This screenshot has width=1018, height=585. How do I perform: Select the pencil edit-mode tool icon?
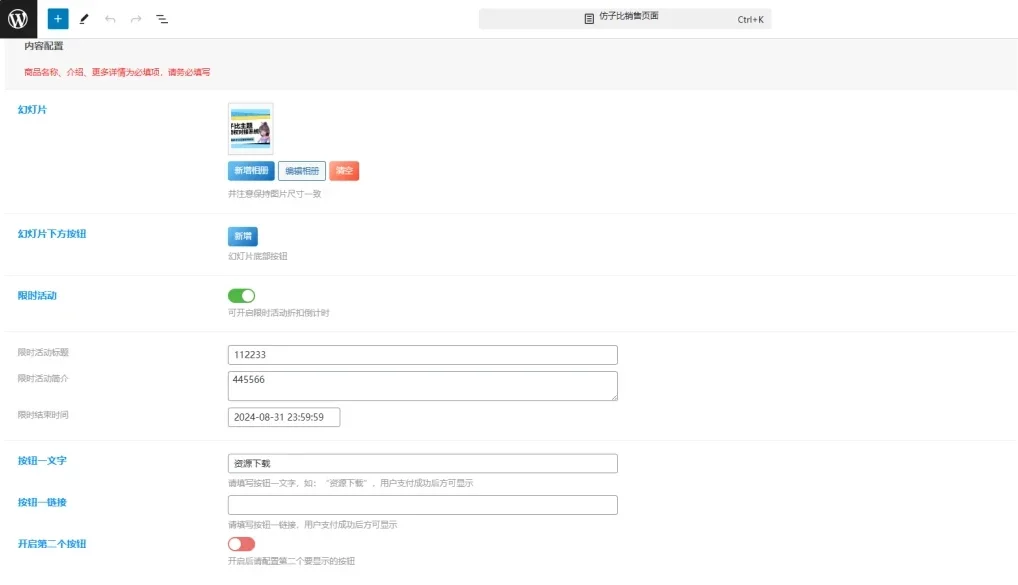84,18
